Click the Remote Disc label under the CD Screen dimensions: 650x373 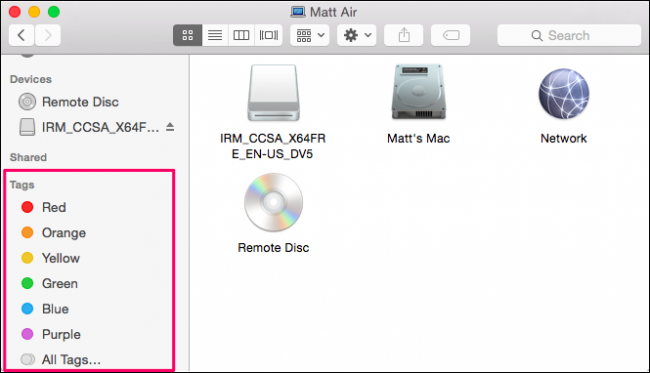tap(274, 248)
